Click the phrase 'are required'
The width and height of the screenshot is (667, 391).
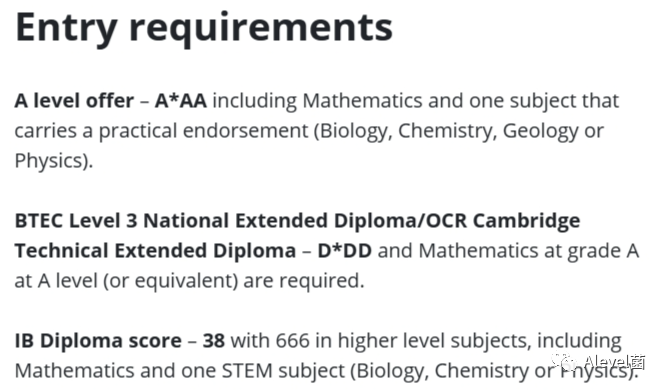[x=304, y=281]
